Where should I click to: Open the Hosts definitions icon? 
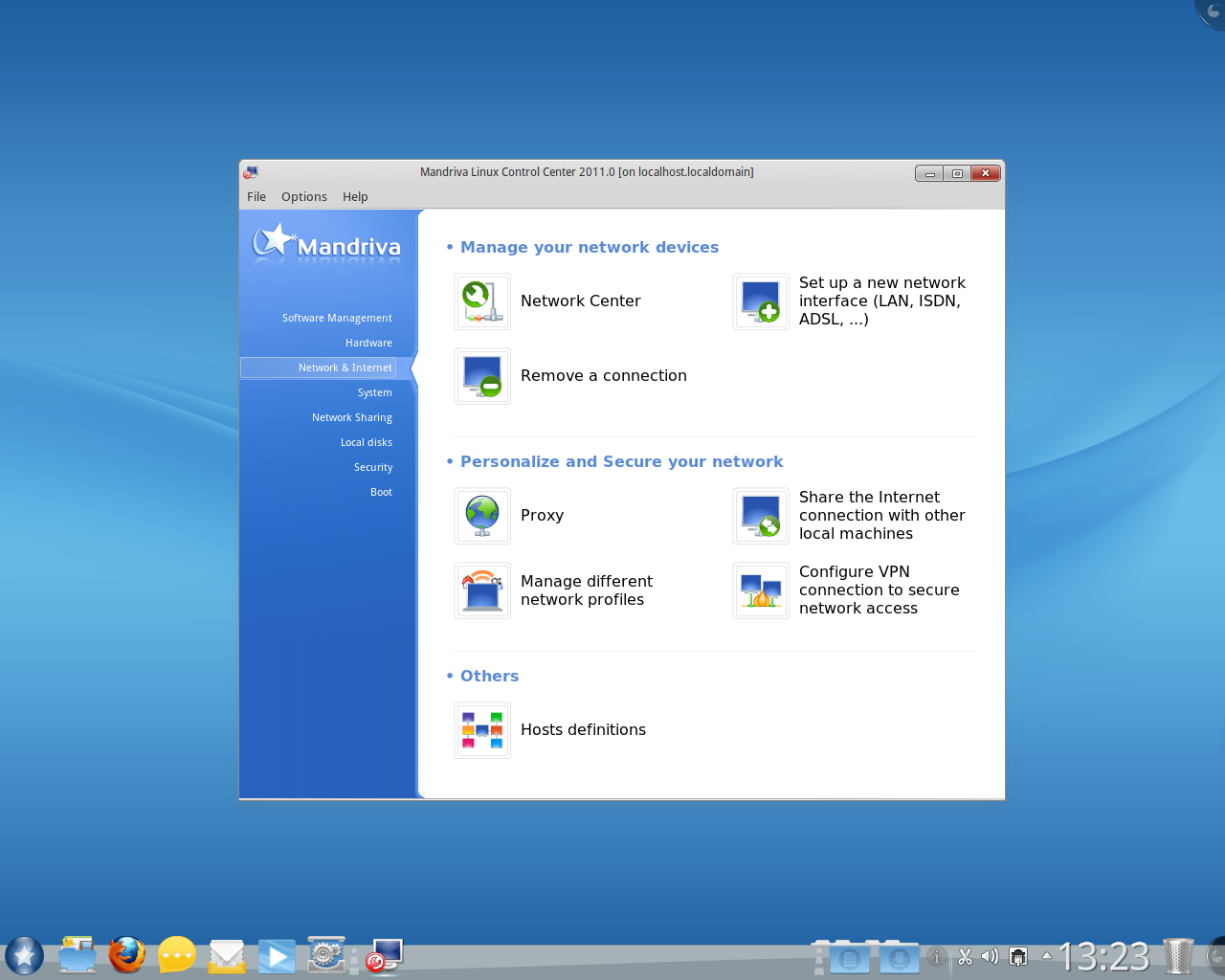482,730
